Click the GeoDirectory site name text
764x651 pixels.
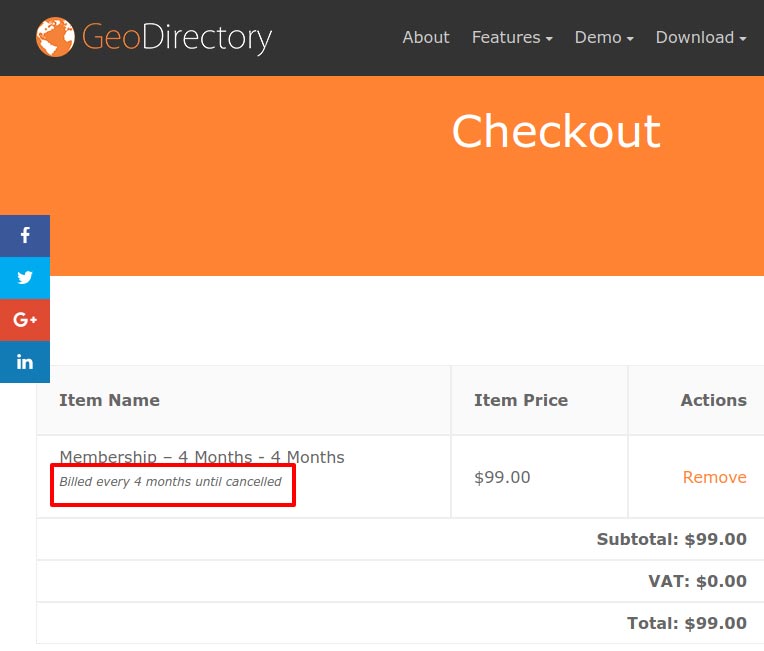point(177,38)
